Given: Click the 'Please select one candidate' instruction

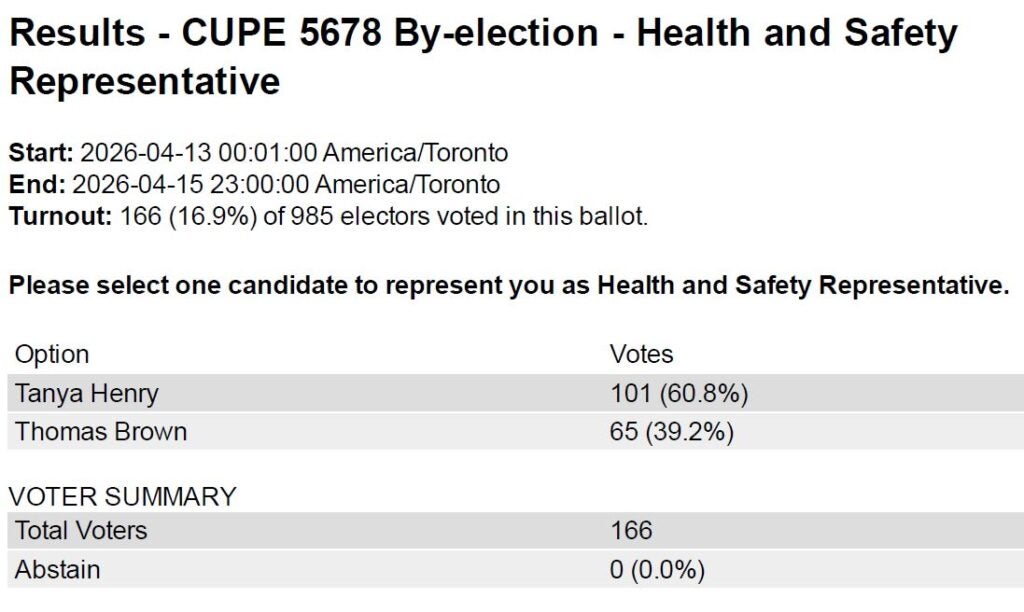Looking at the screenshot, I should click(509, 286).
